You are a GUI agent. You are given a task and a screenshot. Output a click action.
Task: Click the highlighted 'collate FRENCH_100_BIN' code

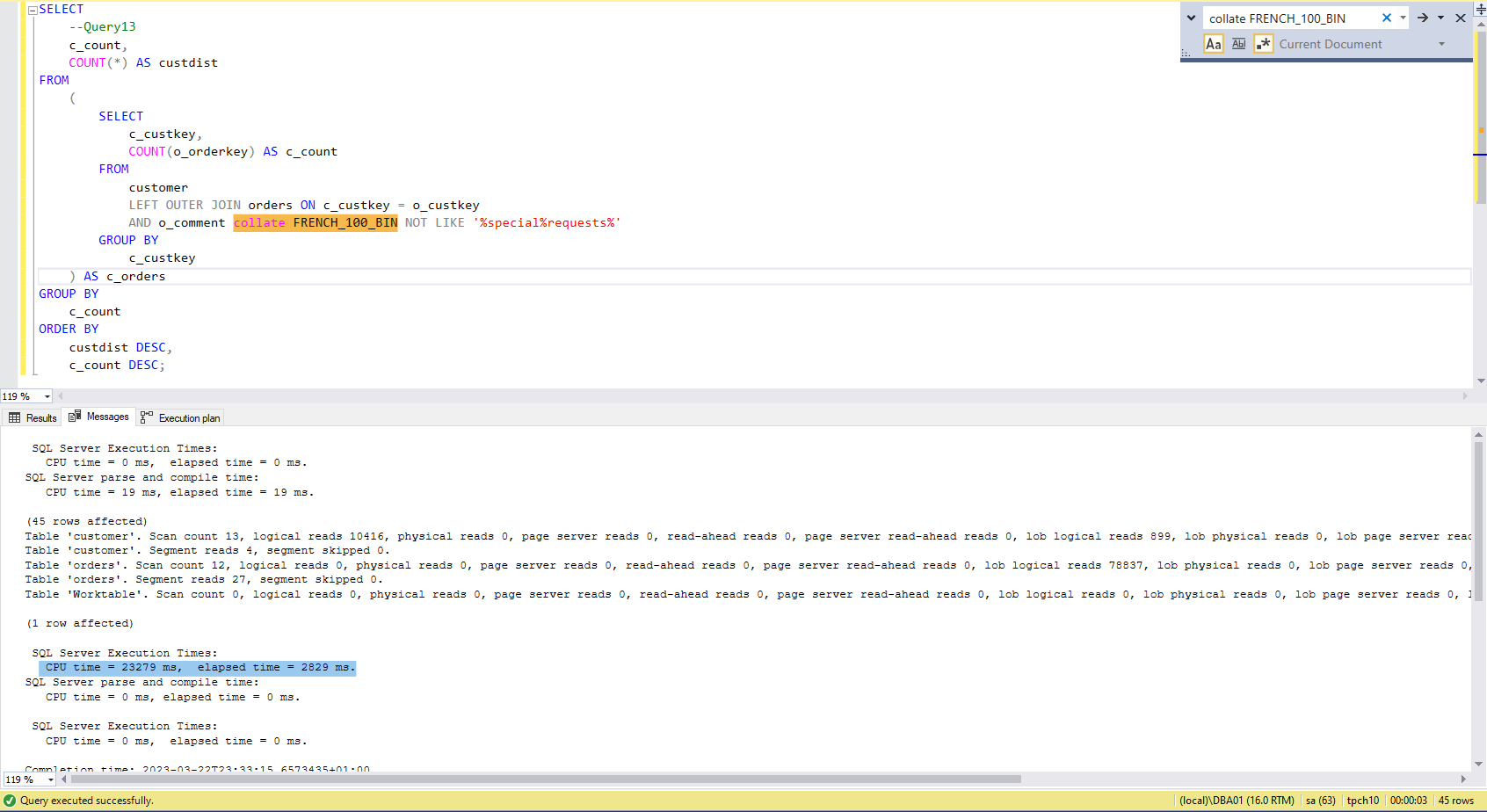(316, 222)
